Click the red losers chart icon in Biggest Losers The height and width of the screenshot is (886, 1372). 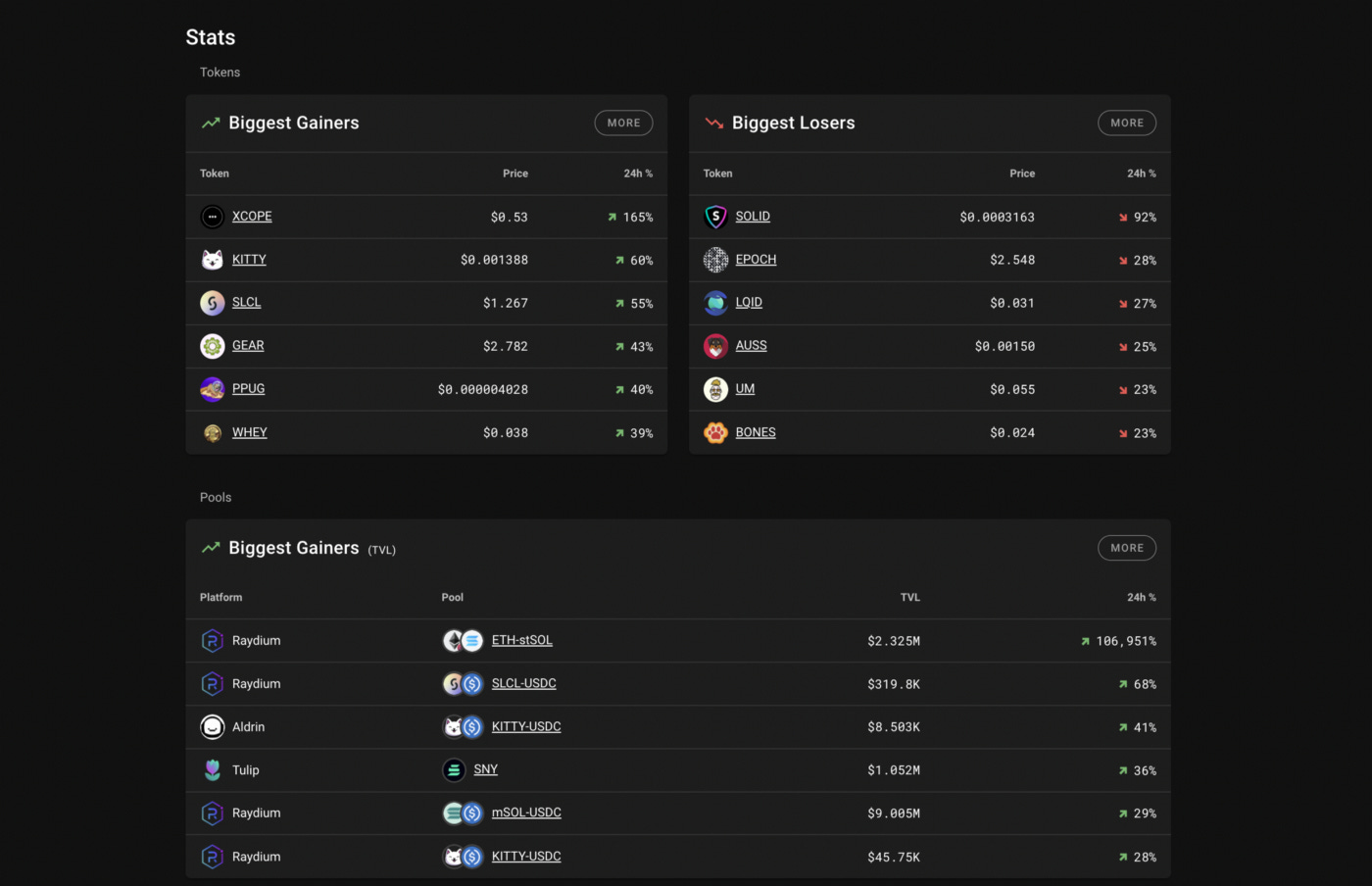coord(713,123)
